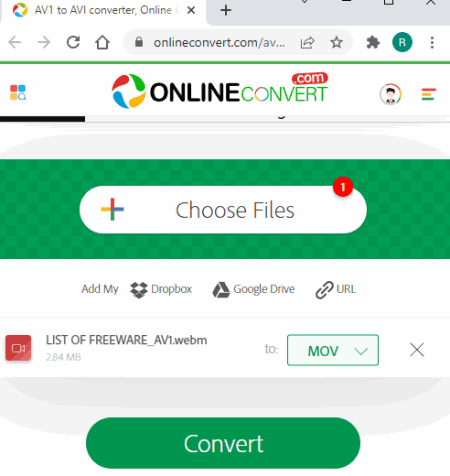The image size is (450, 476).
Task: Open the user profile avatar icon
Action: (x=390, y=94)
